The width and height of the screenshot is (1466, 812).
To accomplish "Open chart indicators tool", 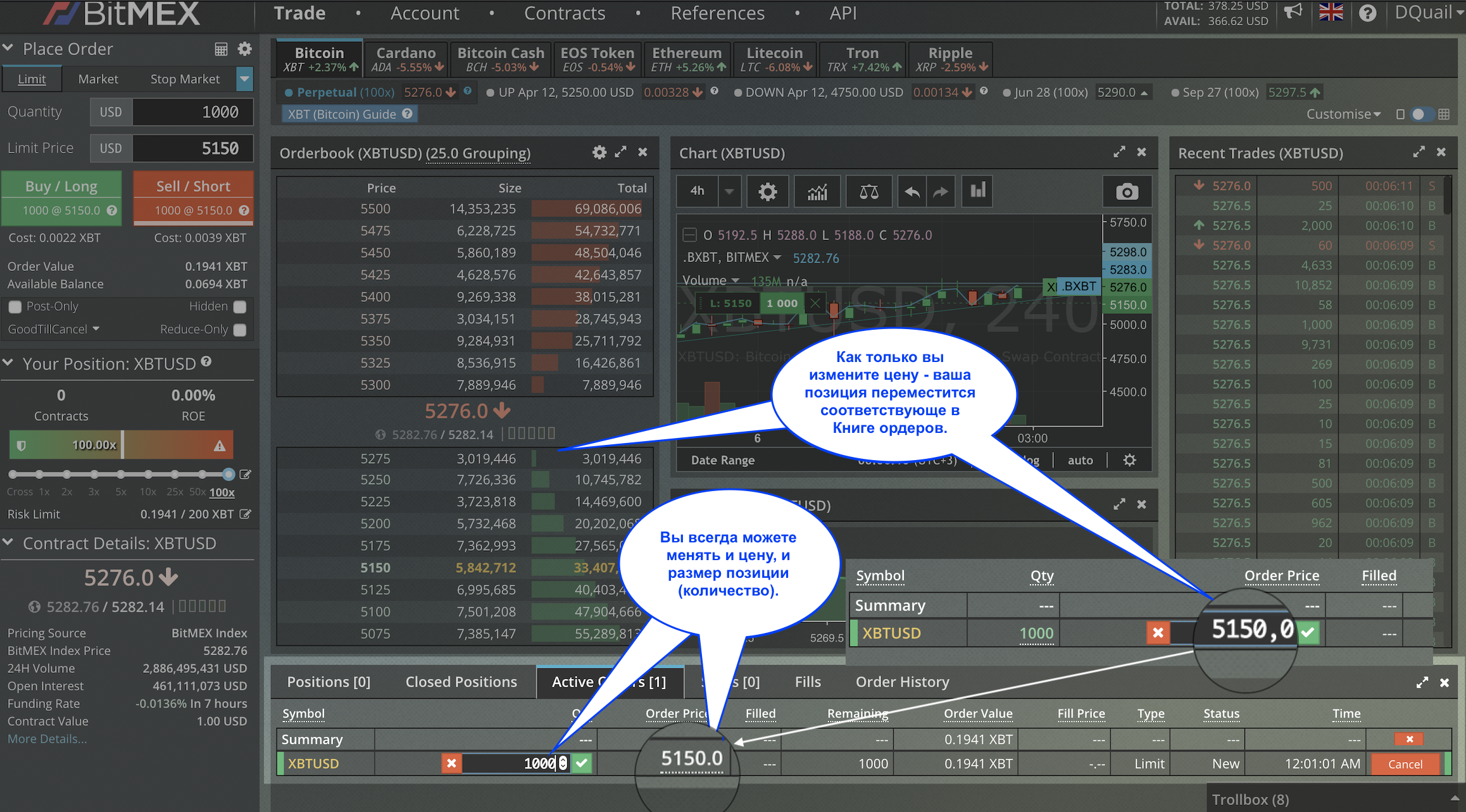I will [x=817, y=191].
